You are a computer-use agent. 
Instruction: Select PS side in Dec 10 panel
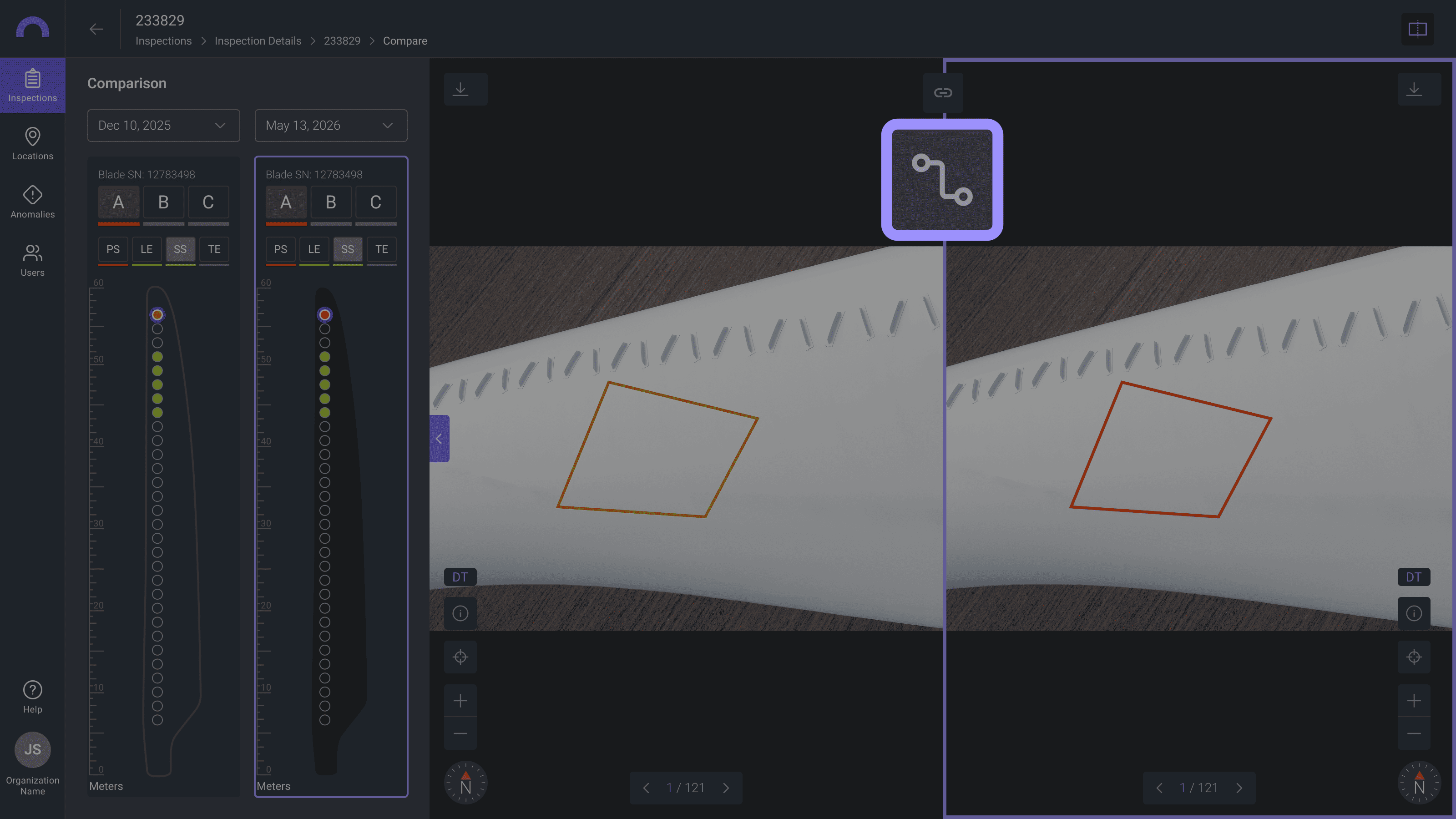113,249
